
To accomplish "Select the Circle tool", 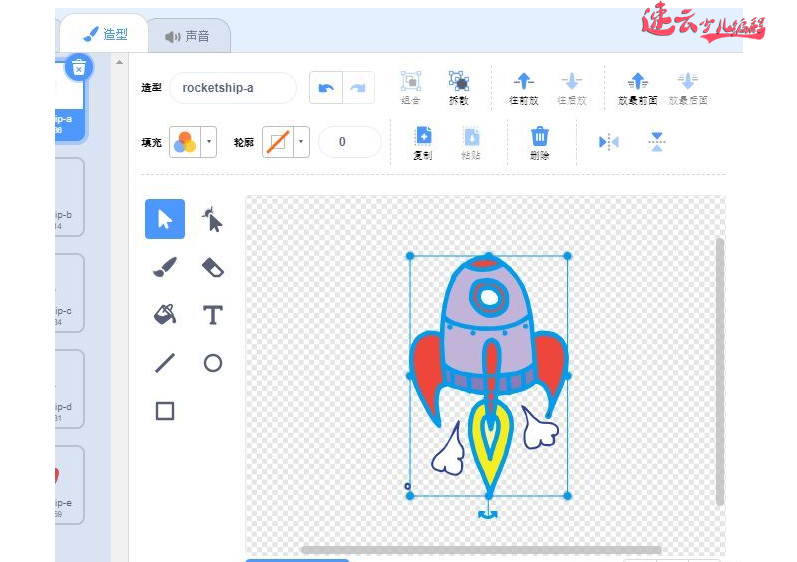I will click(x=212, y=363).
